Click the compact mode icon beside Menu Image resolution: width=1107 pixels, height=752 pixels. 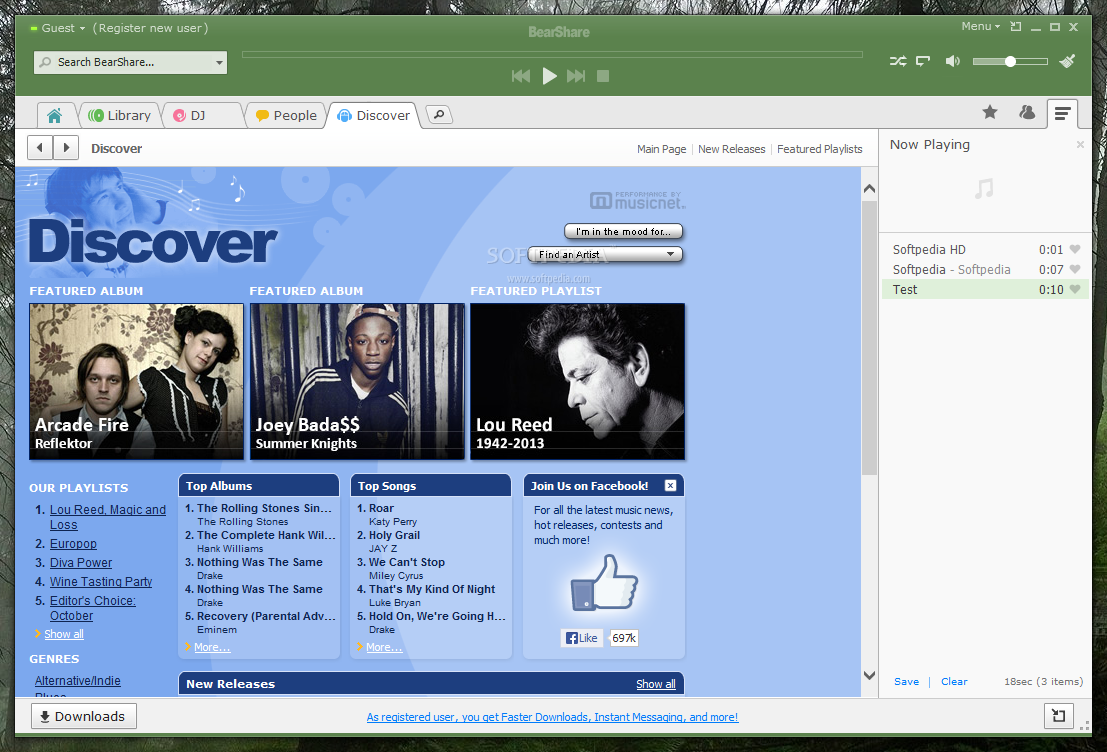point(1016,27)
